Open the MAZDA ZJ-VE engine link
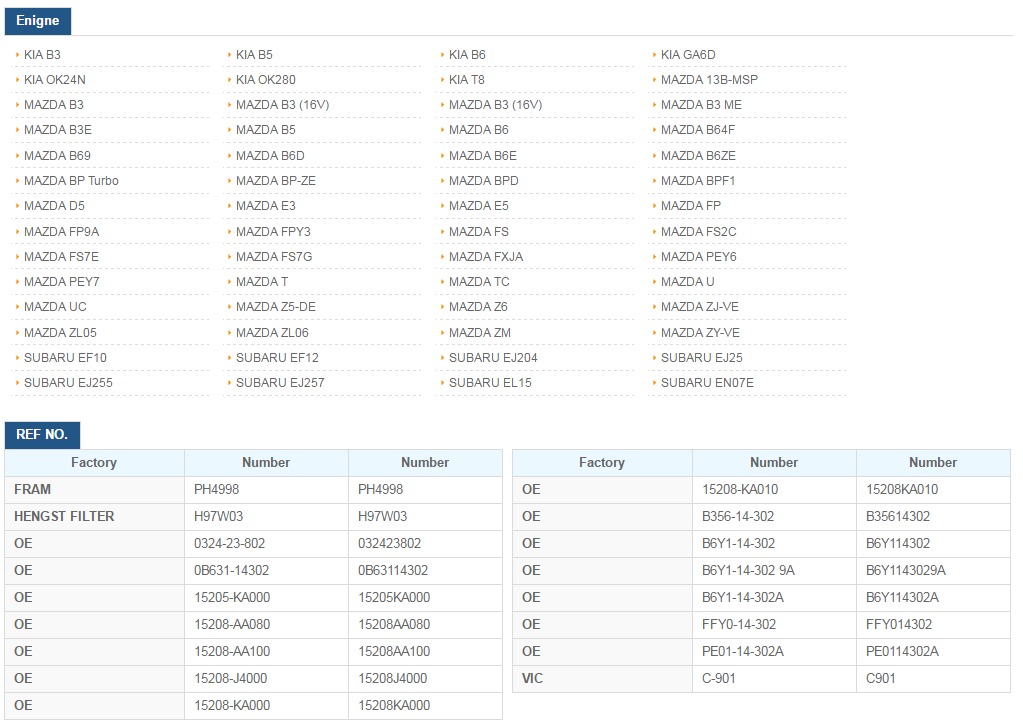The height and width of the screenshot is (726, 1023). (x=700, y=307)
